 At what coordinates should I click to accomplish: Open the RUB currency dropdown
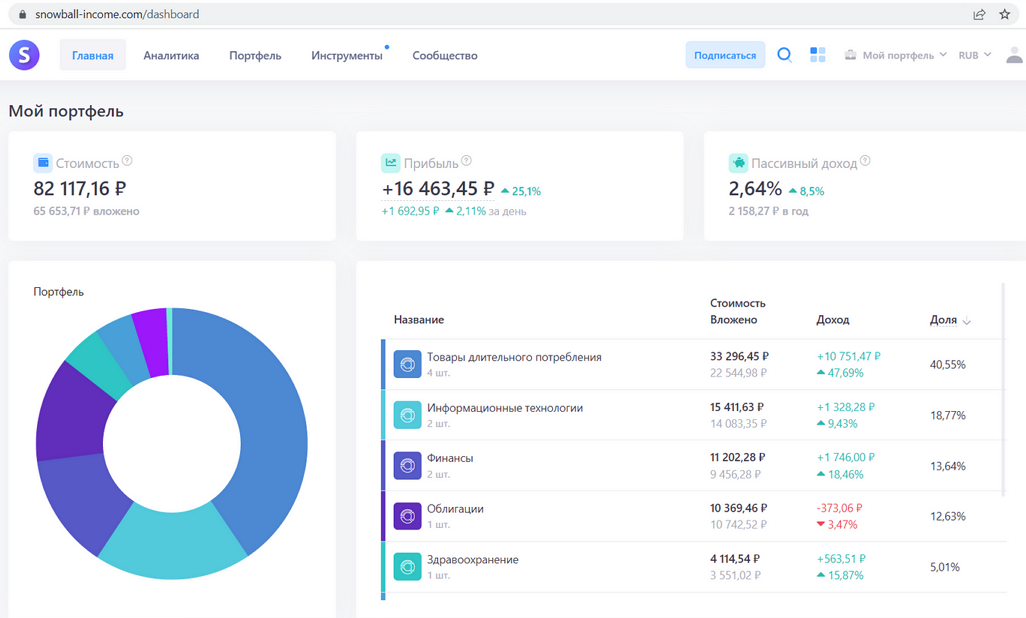pyautogui.click(x=974, y=55)
